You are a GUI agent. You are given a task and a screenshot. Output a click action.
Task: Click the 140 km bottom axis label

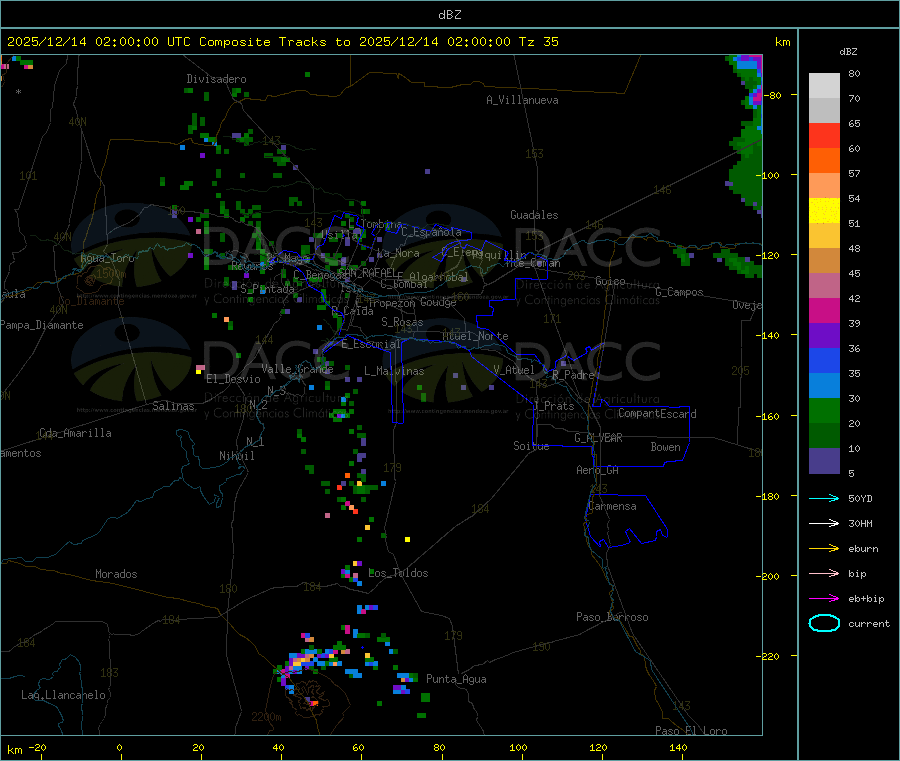tap(678, 747)
